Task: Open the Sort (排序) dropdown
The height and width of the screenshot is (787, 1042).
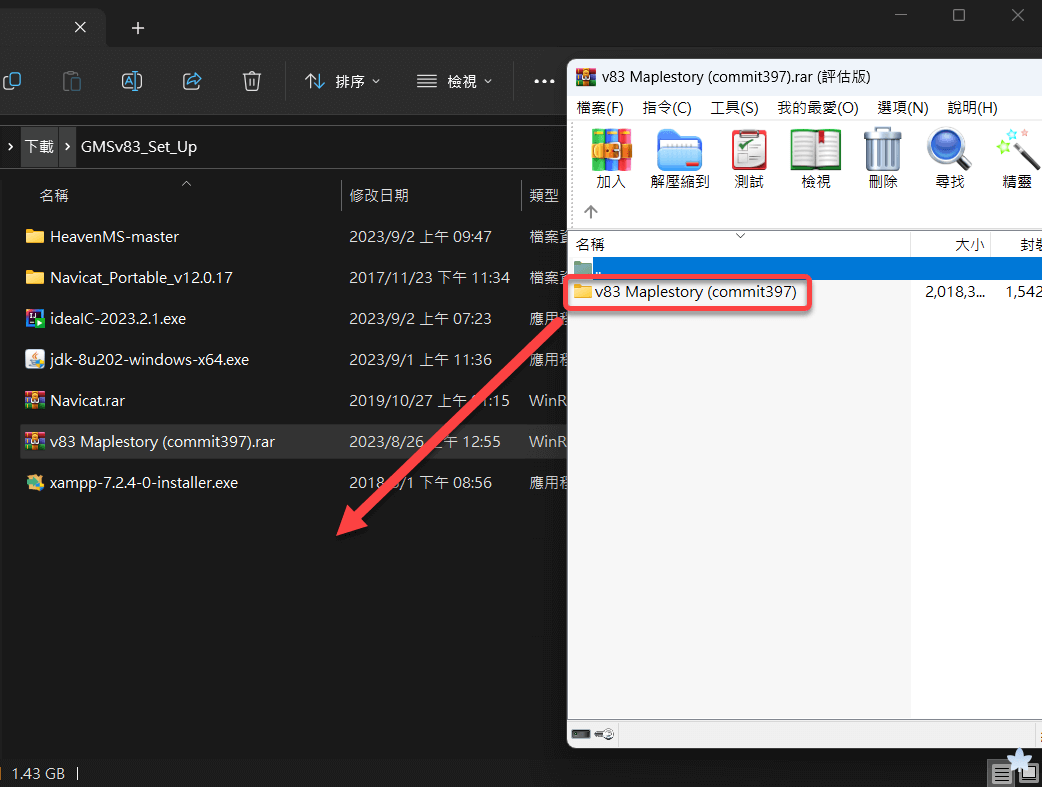Action: pos(342,81)
